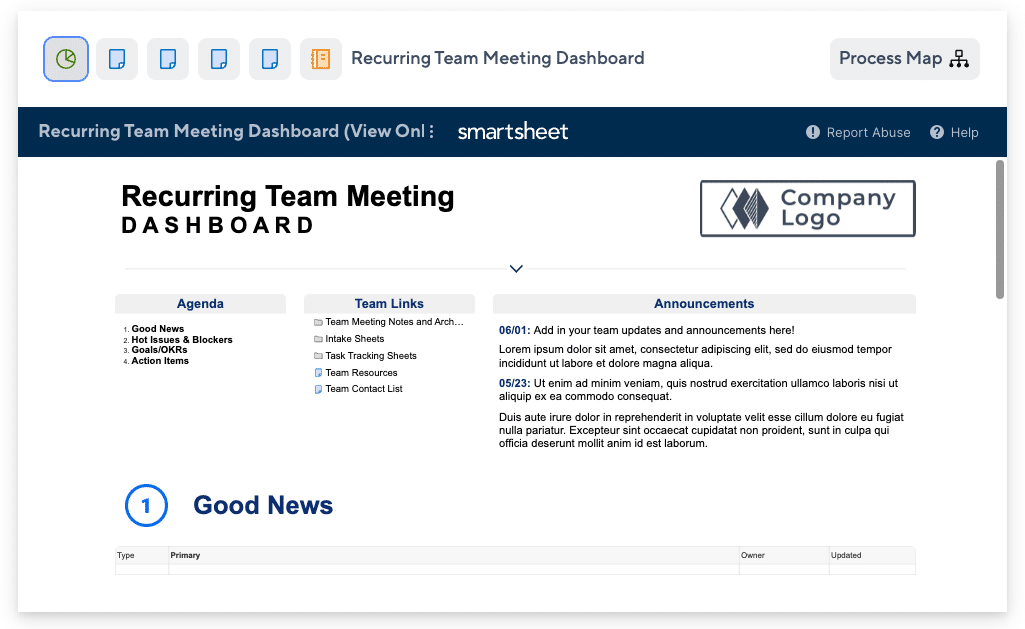Click the Recurring Team Meeting dashboard heading

(x=288, y=196)
